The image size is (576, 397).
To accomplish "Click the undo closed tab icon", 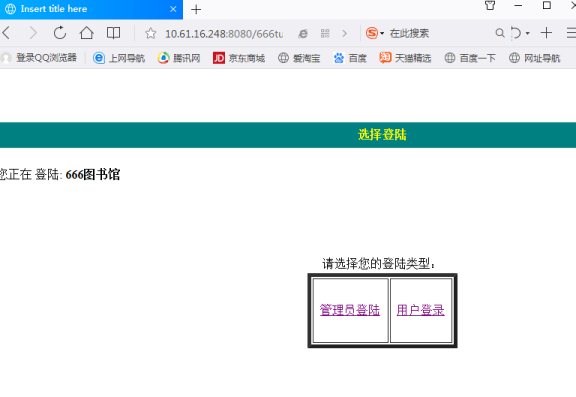I will click(516, 33).
